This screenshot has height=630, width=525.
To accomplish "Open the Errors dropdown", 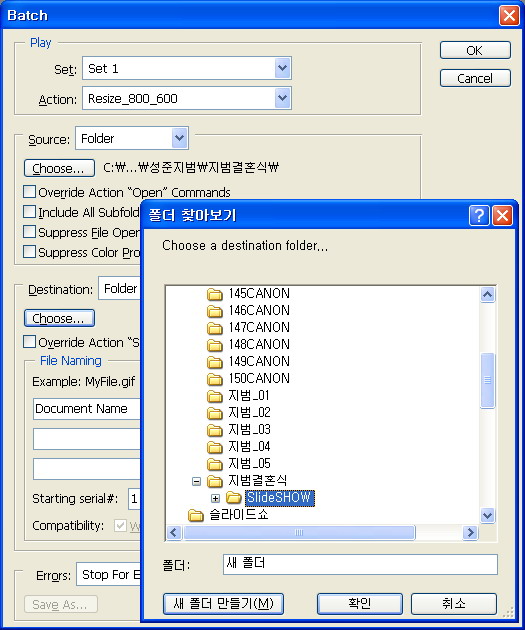I will pyautogui.click(x=108, y=575).
